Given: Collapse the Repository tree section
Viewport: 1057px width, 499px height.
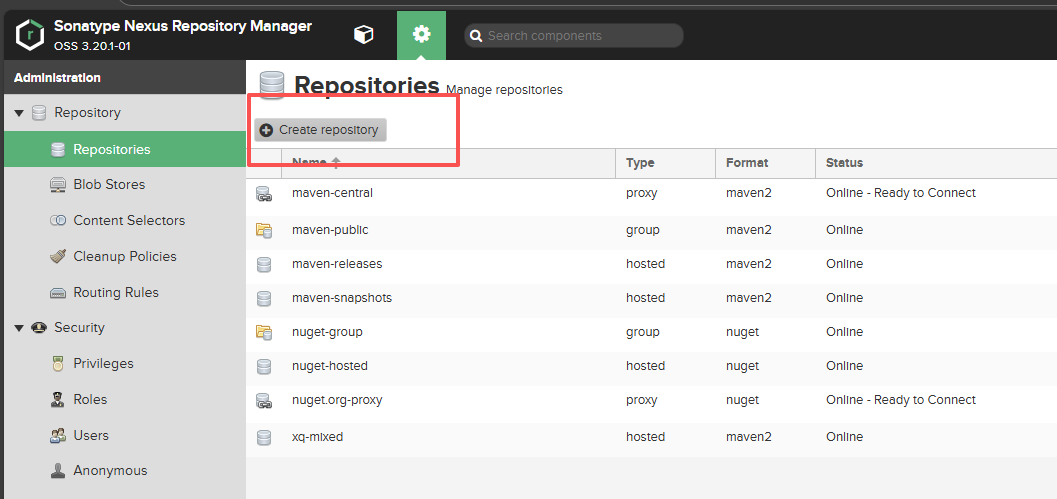Looking at the screenshot, I should tap(19, 113).
